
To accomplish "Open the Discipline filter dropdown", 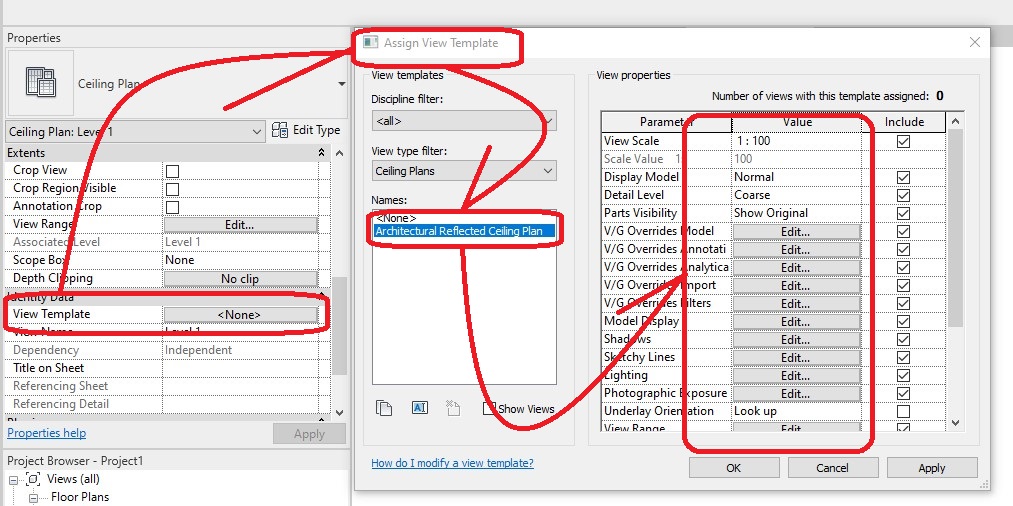I will click(464, 121).
